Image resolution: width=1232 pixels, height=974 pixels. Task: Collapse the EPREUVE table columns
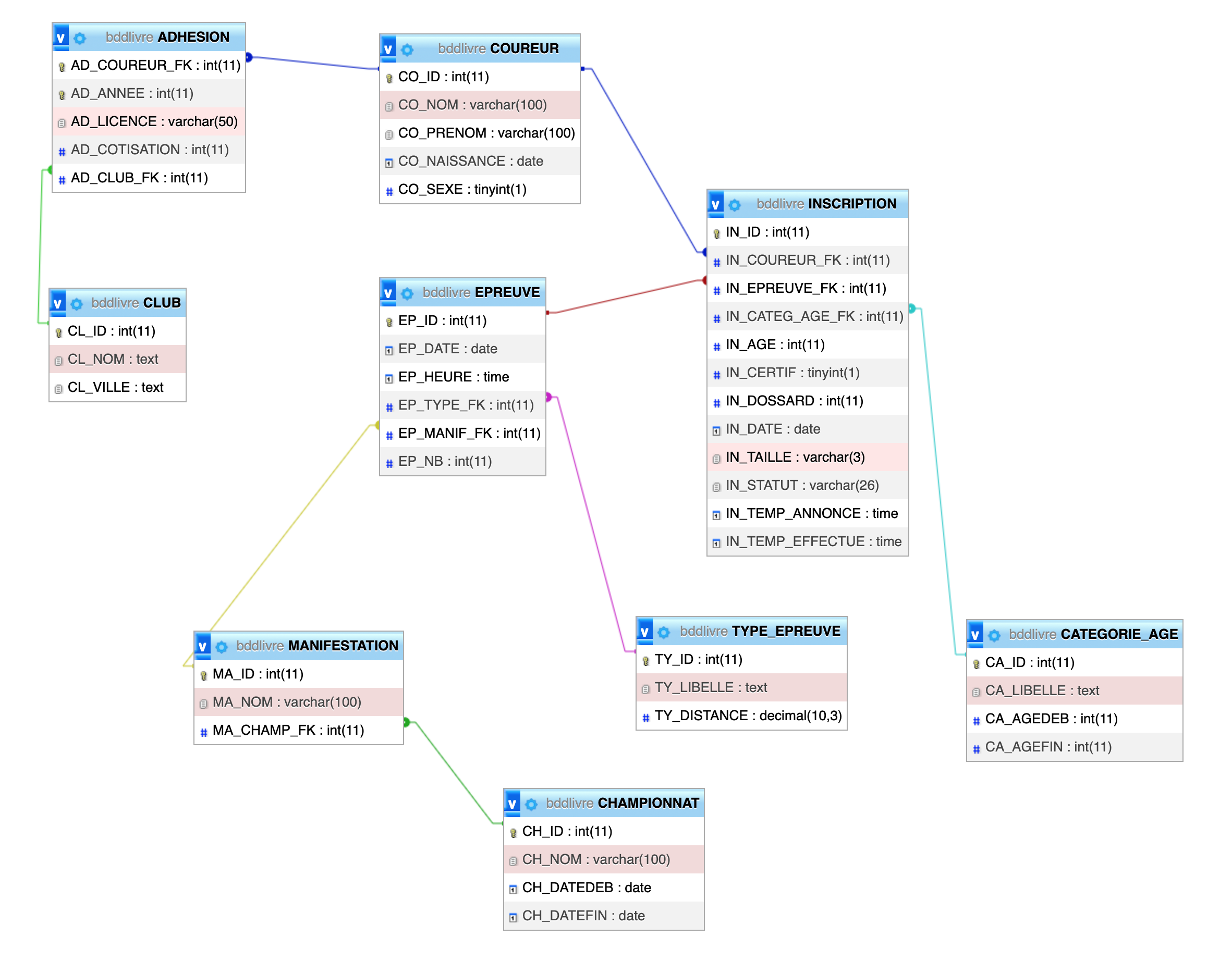(388, 293)
